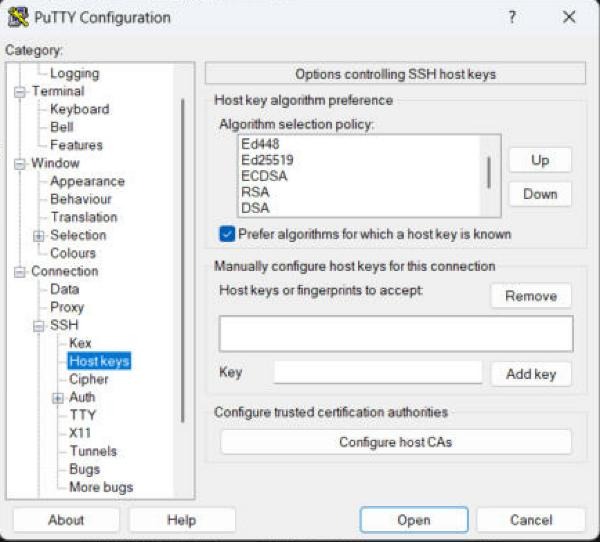The image size is (600, 542).
Task: Open the Appearance settings category
Action: pyautogui.click(x=87, y=181)
